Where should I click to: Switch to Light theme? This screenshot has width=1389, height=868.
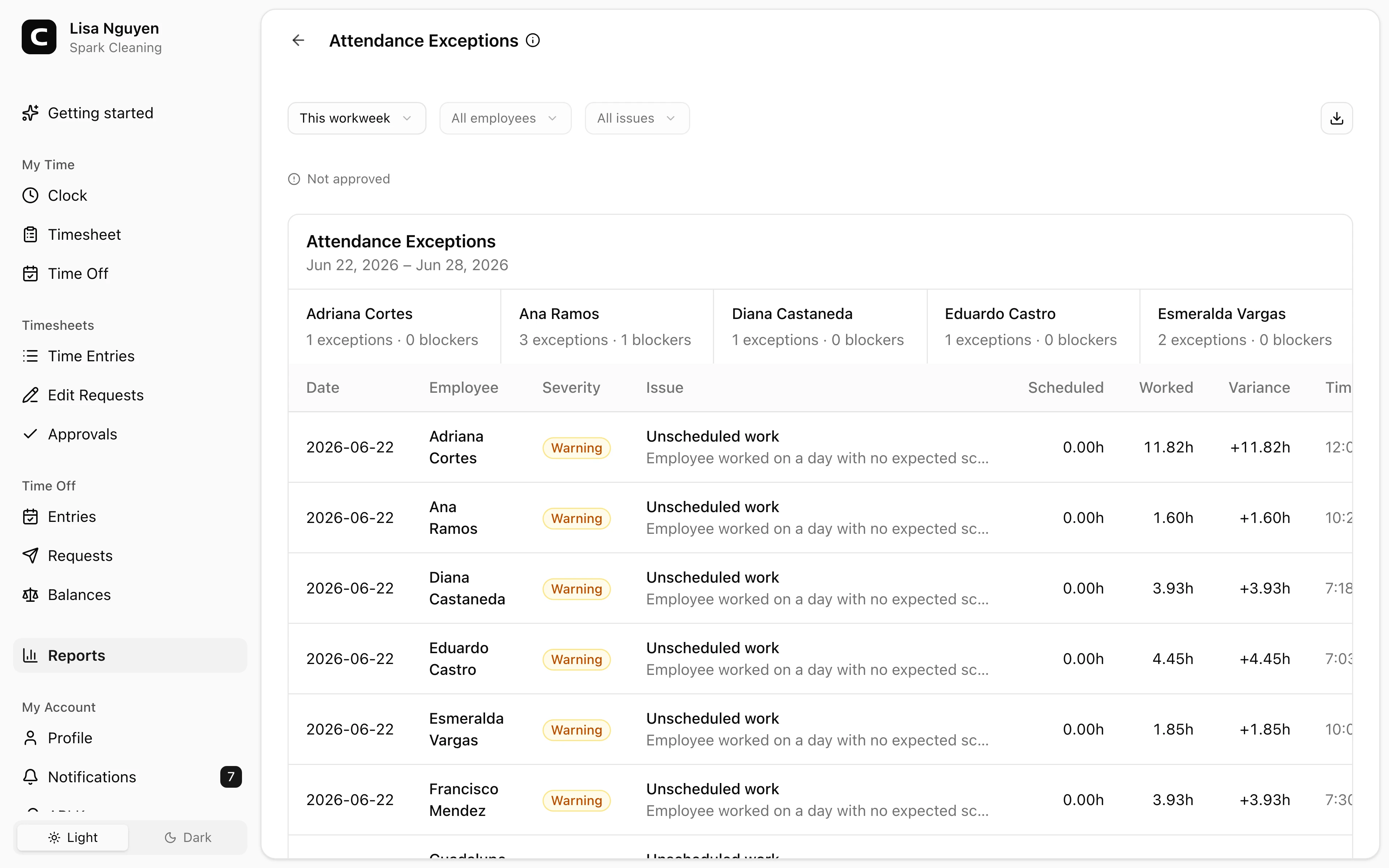pyautogui.click(x=73, y=838)
